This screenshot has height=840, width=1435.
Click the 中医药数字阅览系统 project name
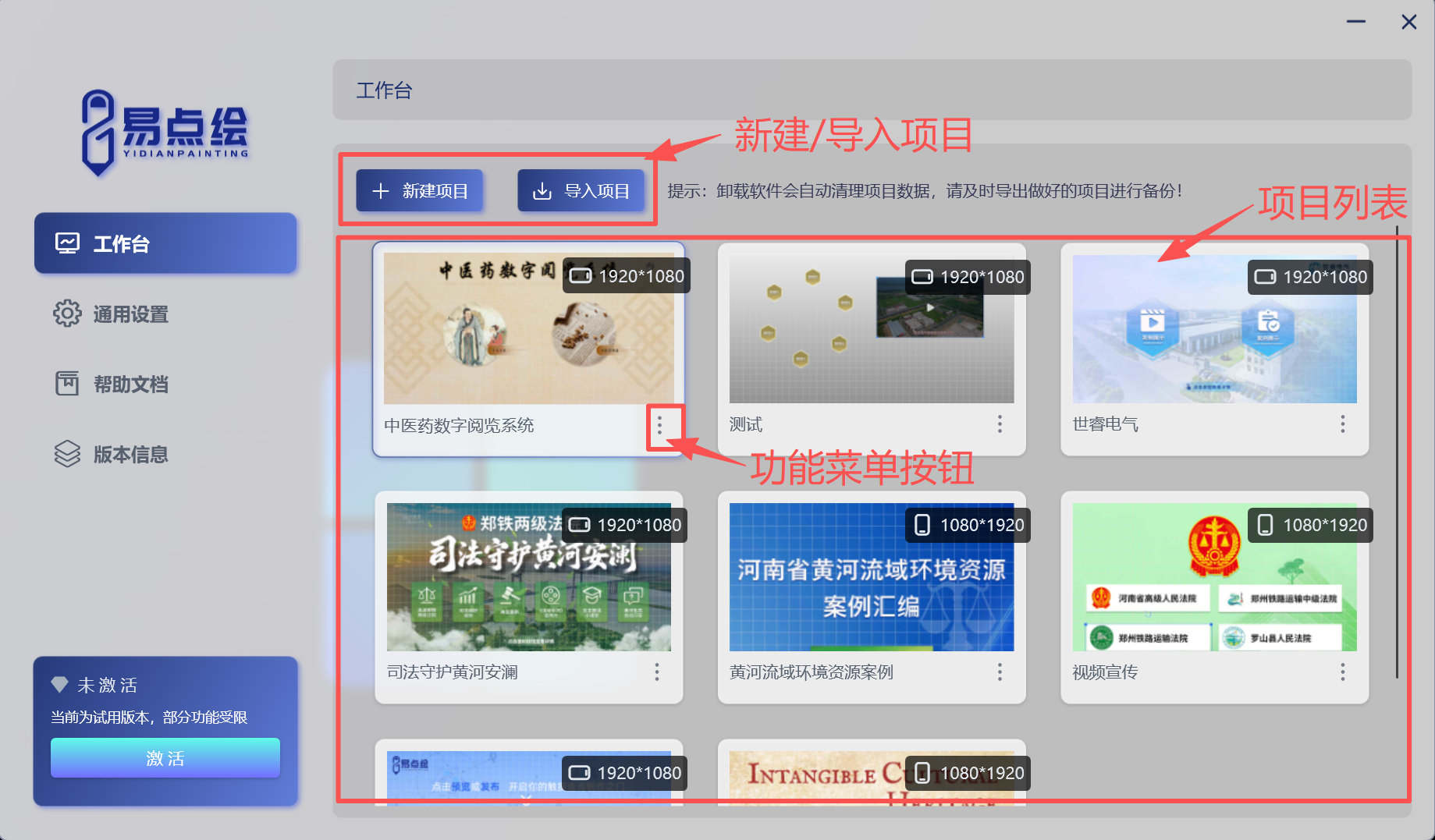(x=459, y=425)
